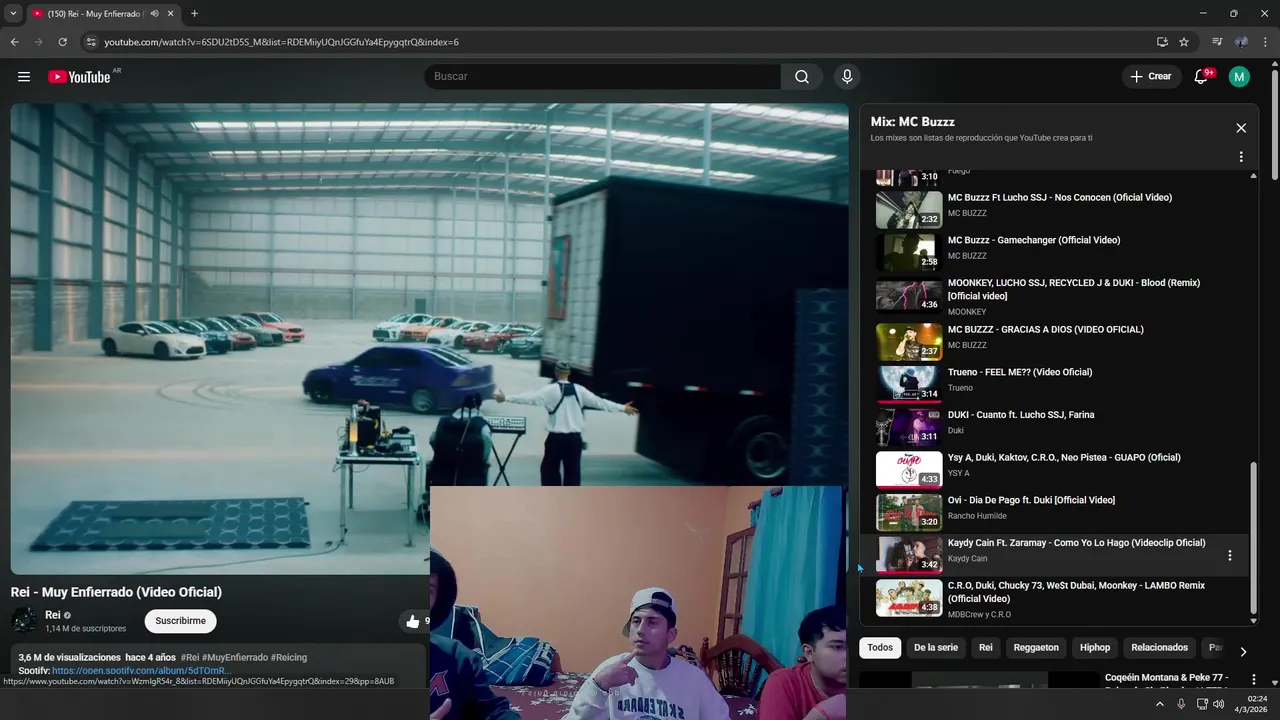The height and width of the screenshot is (720, 1280).
Task: Click the mix playlist scrollbar
Action: tap(1254, 540)
